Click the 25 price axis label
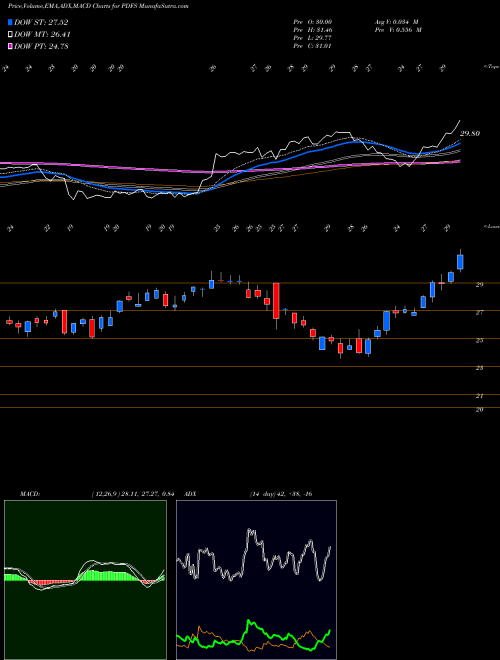The width and height of the screenshot is (500, 660). pyautogui.click(x=479, y=341)
